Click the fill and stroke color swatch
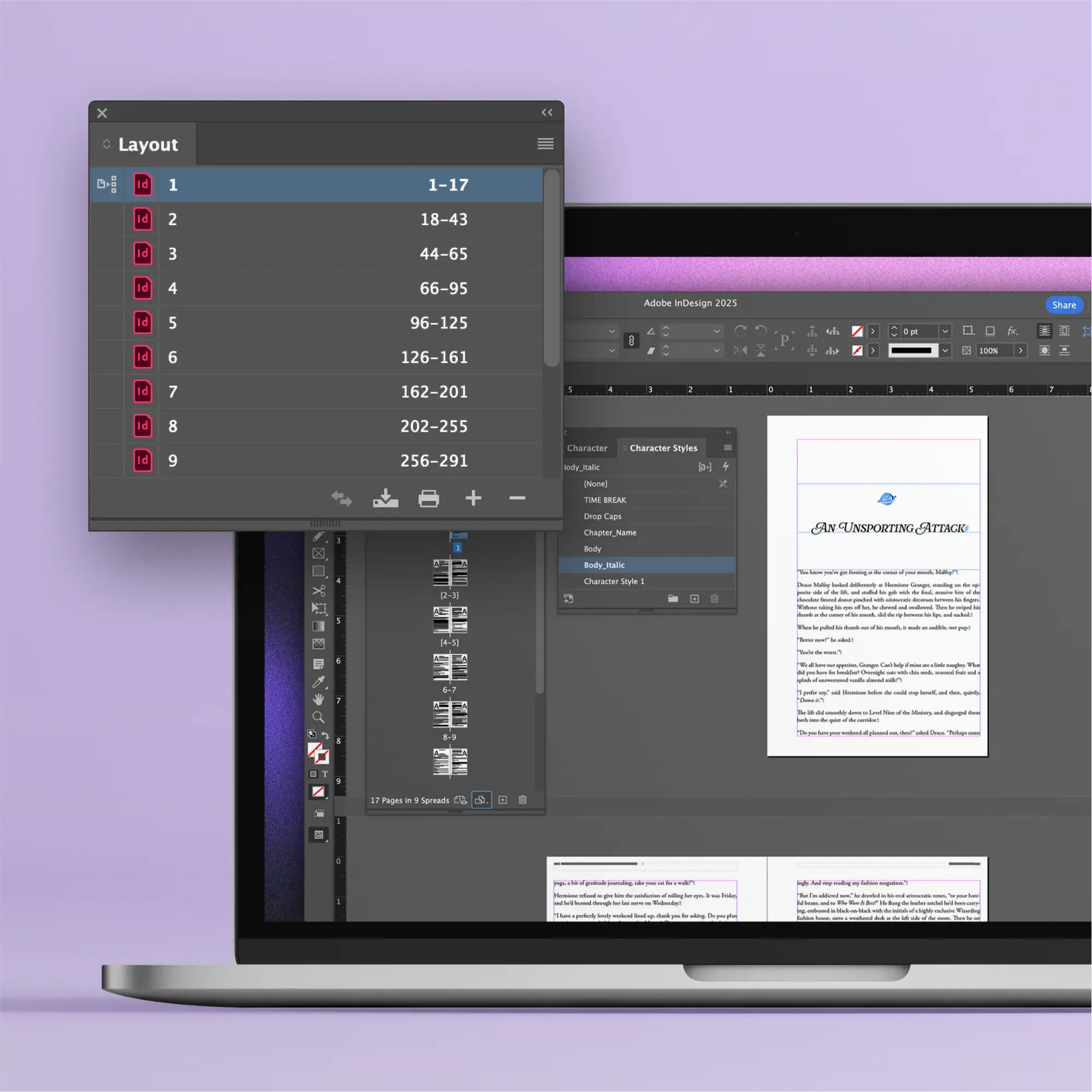The width and height of the screenshot is (1092, 1092). point(318,753)
